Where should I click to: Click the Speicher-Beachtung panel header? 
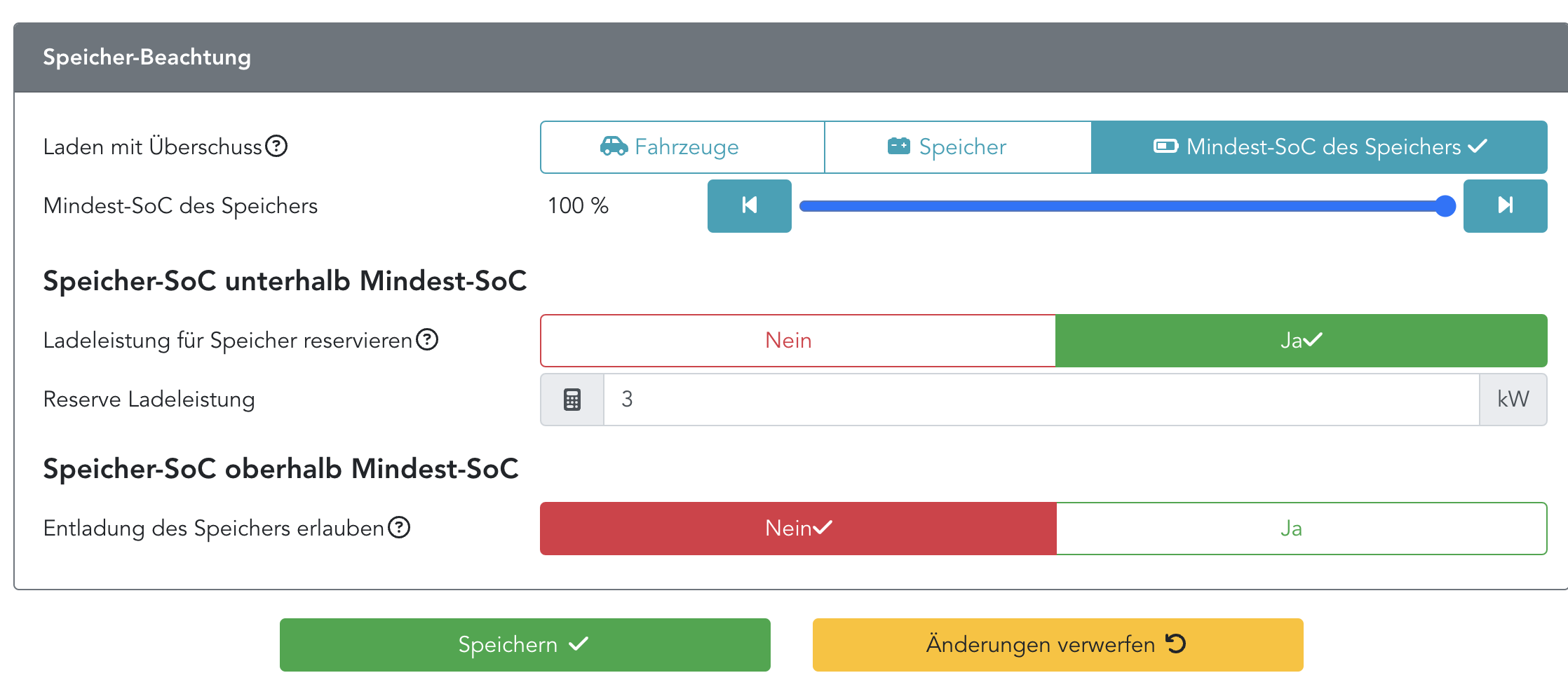[x=790, y=57]
